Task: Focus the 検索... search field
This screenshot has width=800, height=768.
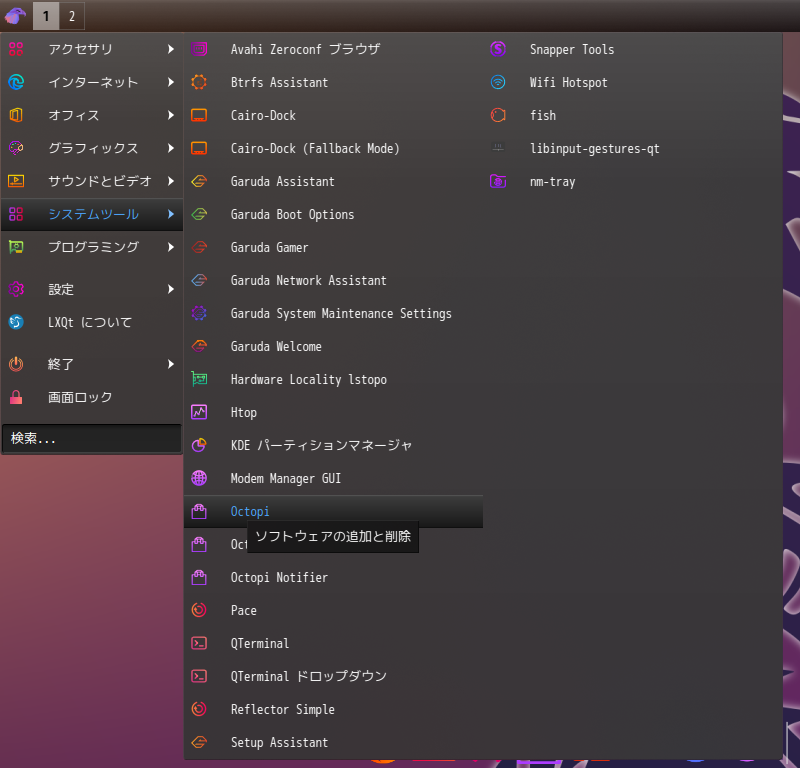Action: pyautogui.click(x=92, y=438)
